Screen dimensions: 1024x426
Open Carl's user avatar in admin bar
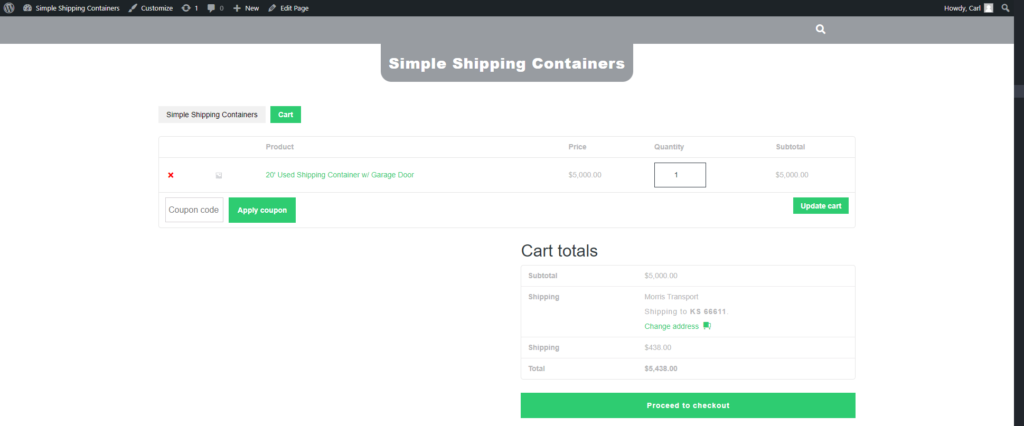(x=988, y=8)
